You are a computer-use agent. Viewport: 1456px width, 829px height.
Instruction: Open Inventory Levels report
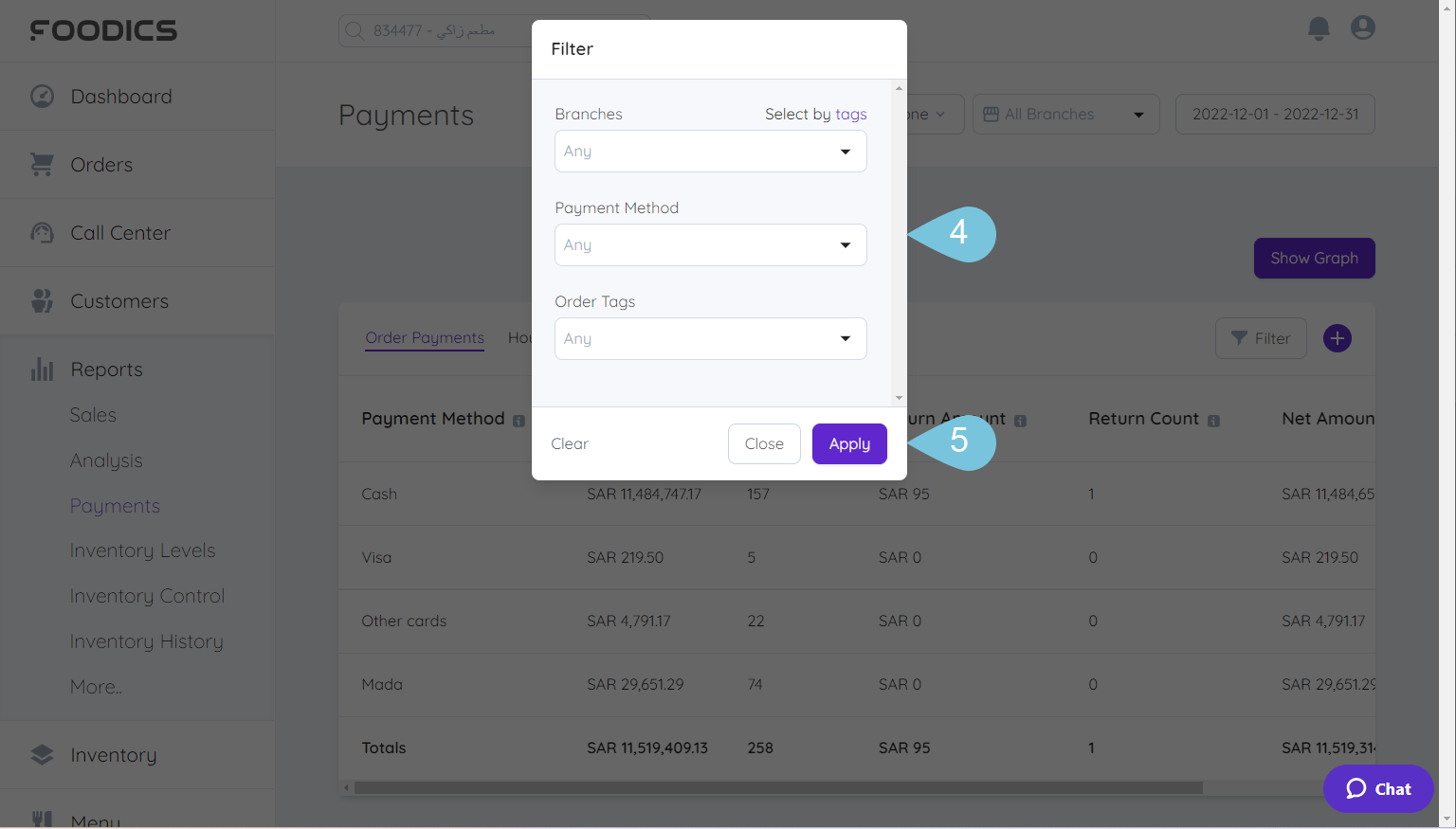142,550
